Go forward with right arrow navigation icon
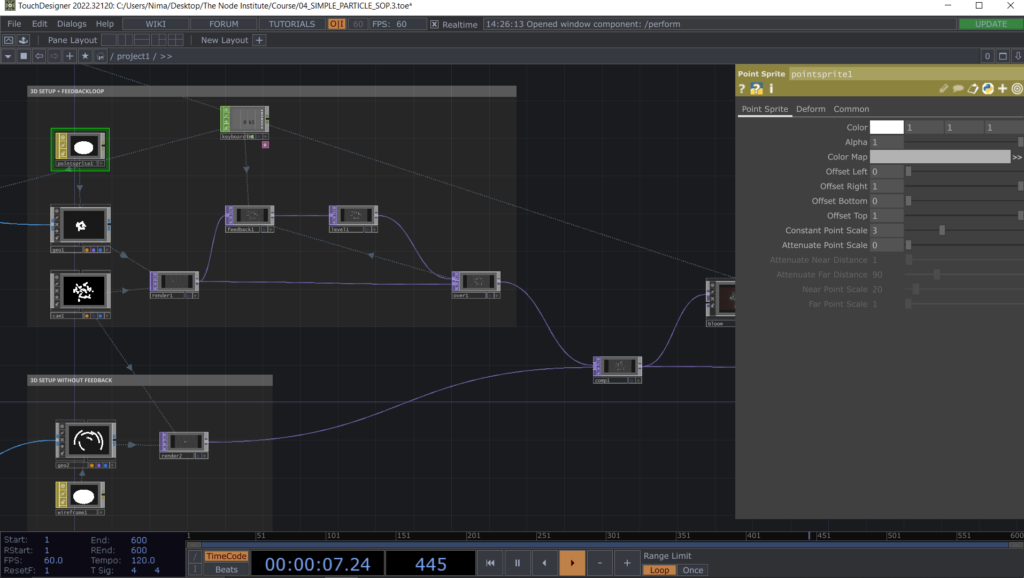 pyautogui.click(x=54, y=56)
